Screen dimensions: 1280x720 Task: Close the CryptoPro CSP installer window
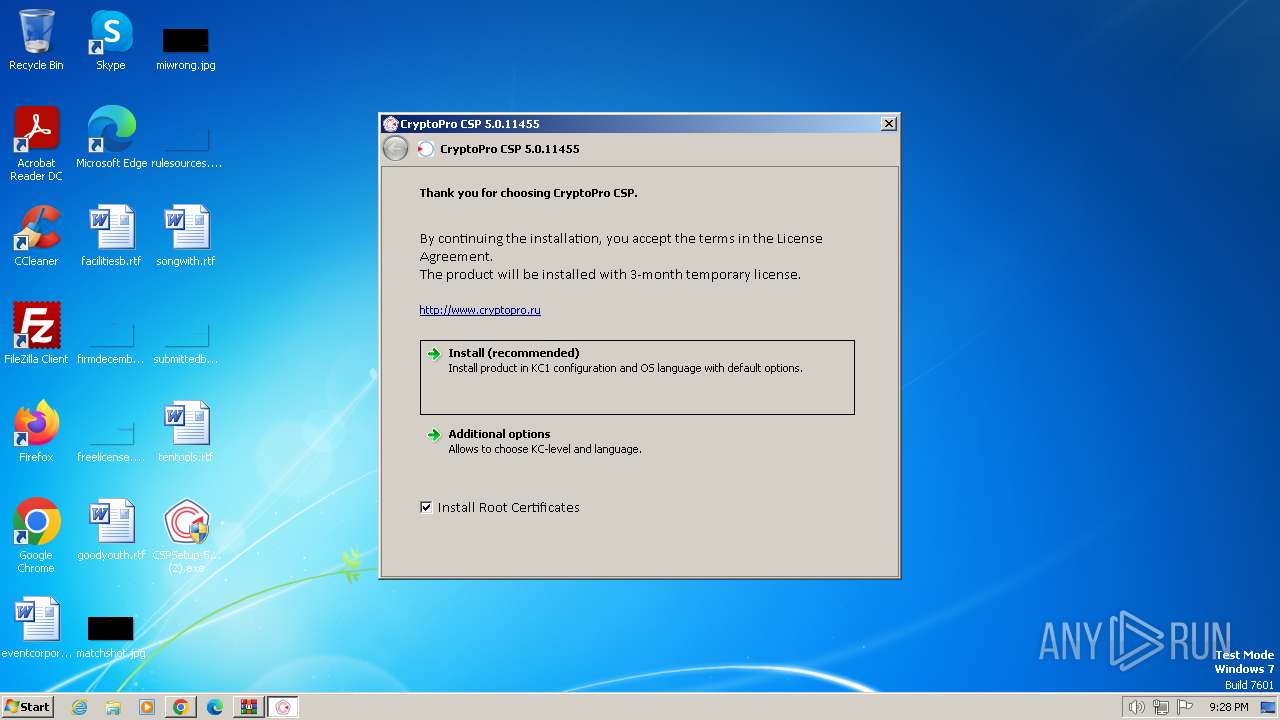click(x=888, y=124)
